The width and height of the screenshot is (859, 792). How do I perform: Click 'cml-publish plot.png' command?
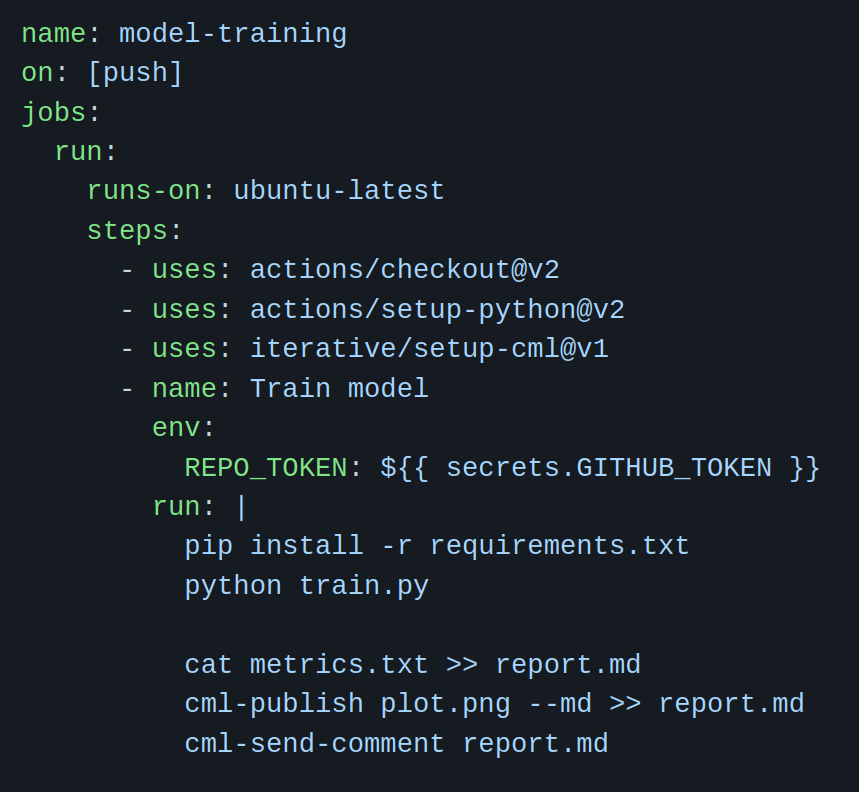click(348, 704)
